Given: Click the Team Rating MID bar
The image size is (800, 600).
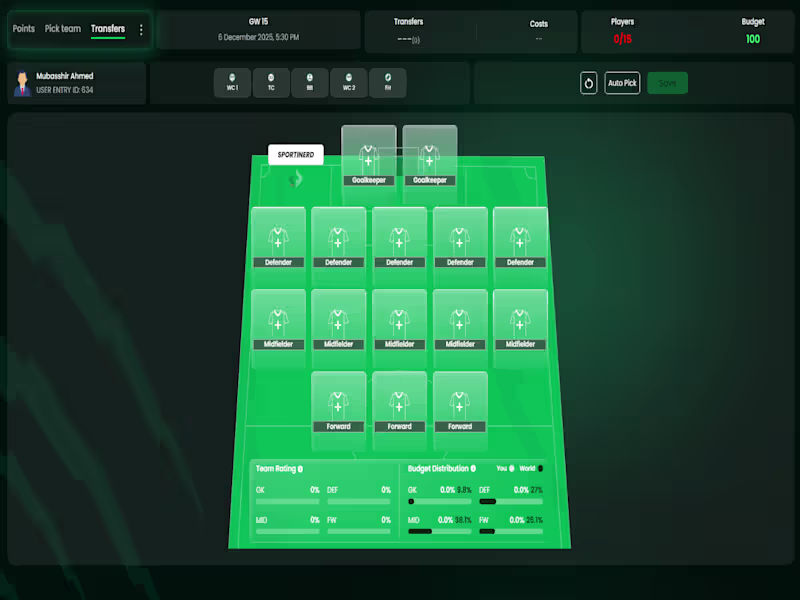Looking at the screenshot, I should pyautogui.click(x=287, y=532).
